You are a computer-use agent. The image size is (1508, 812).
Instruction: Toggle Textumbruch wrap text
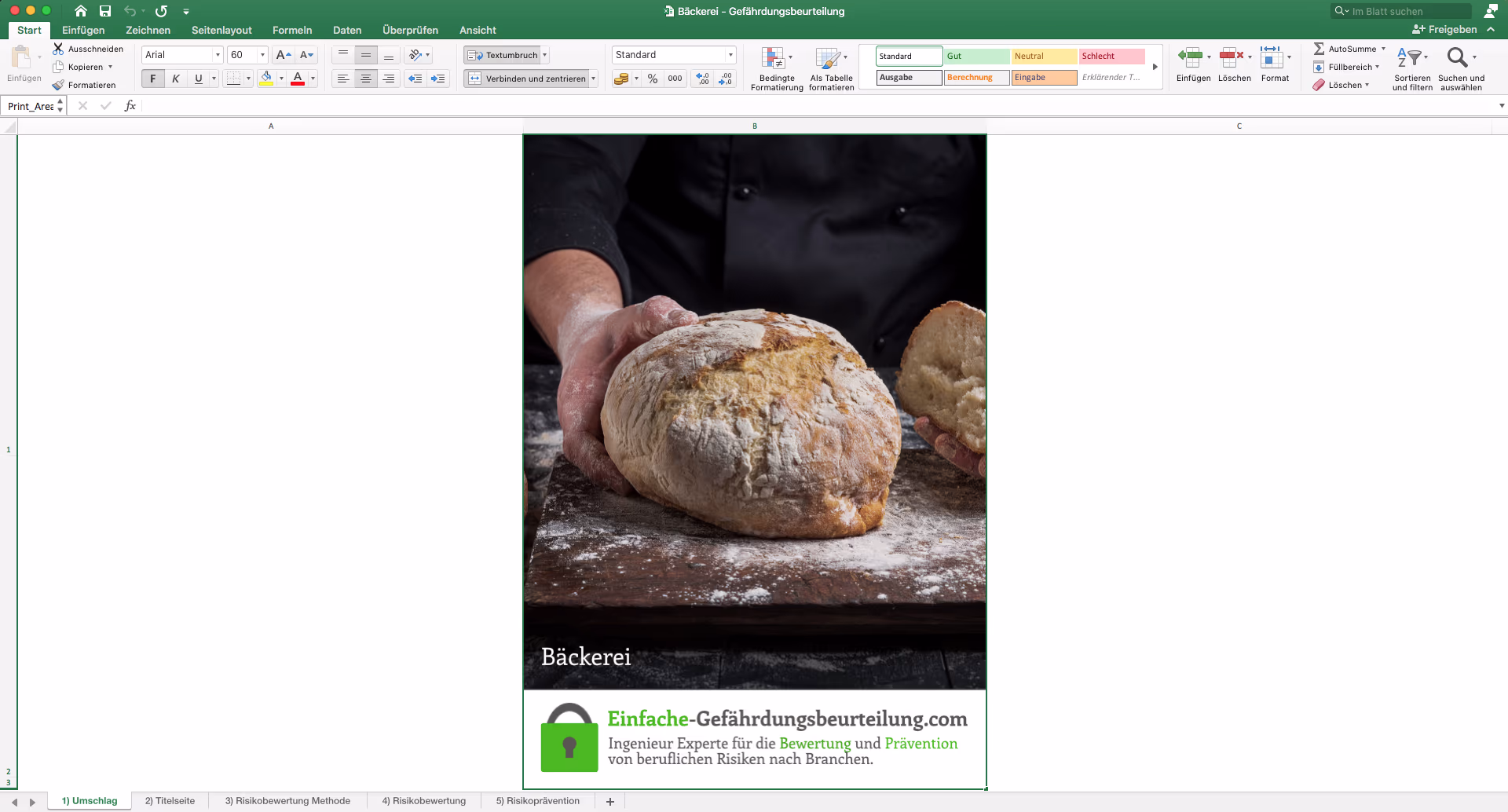click(503, 55)
